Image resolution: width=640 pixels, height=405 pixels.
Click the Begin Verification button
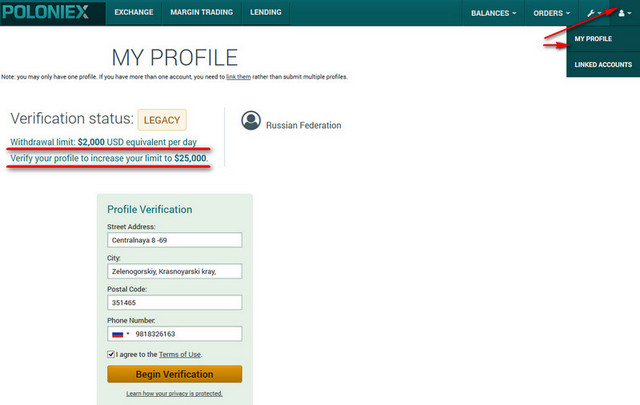click(175, 374)
